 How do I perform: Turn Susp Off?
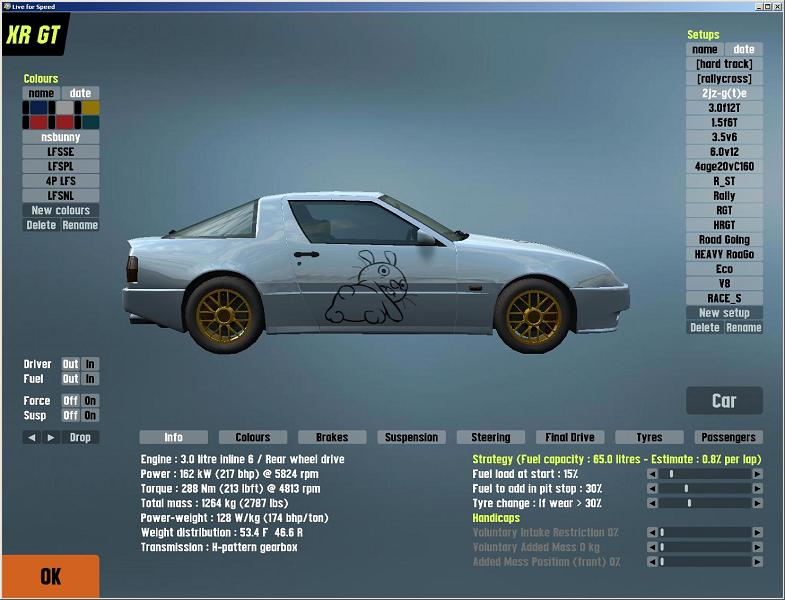point(70,415)
